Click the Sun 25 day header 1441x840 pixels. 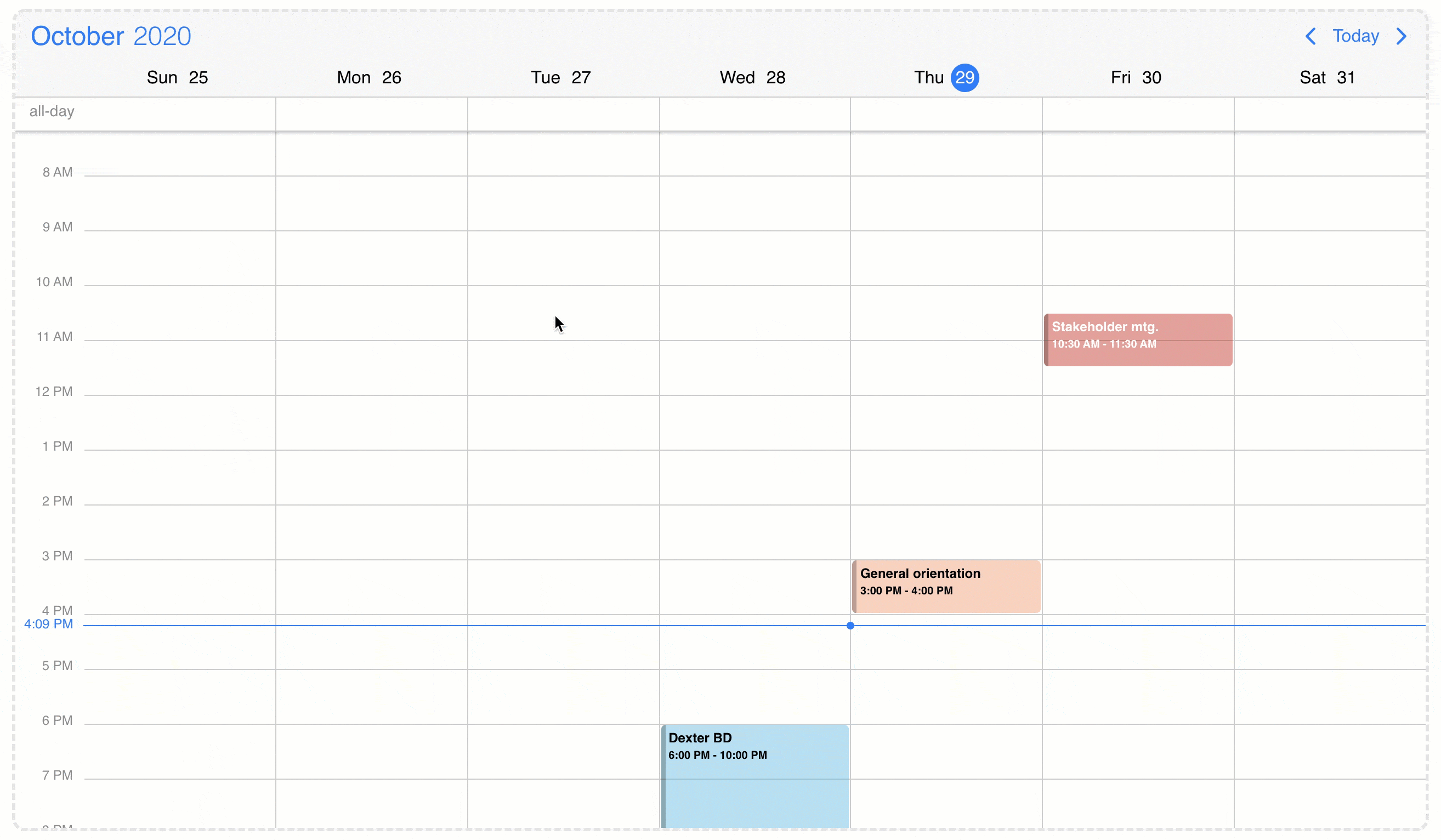click(x=177, y=77)
